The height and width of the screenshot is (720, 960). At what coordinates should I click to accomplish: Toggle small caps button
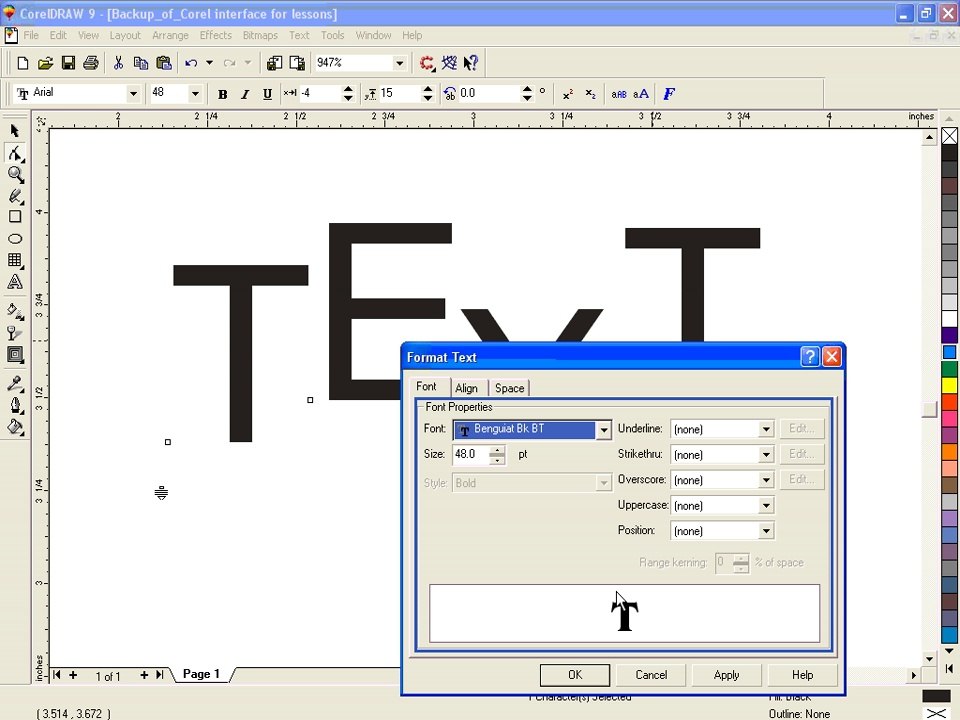click(618, 94)
